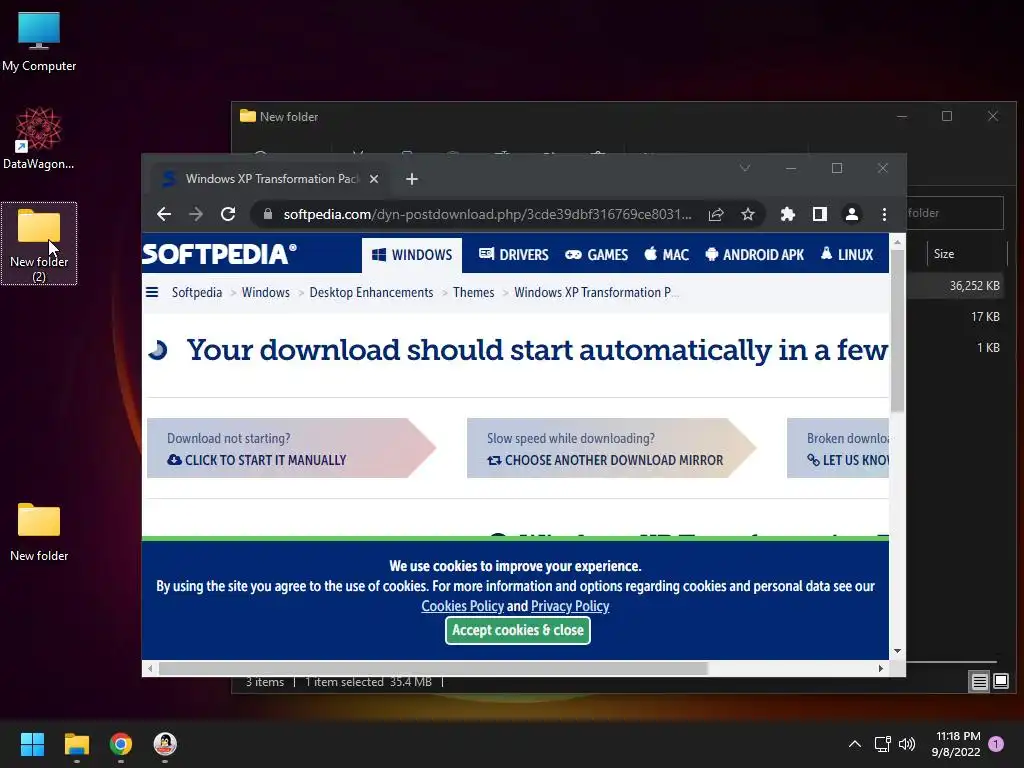Click the search box in New folder window
The height and width of the screenshot is (768, 1024).
(955, 213)
